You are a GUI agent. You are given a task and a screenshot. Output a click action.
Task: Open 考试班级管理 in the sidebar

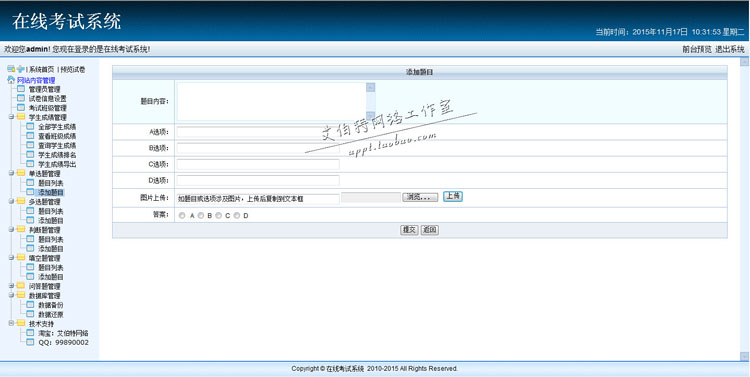tap(47, 108)
